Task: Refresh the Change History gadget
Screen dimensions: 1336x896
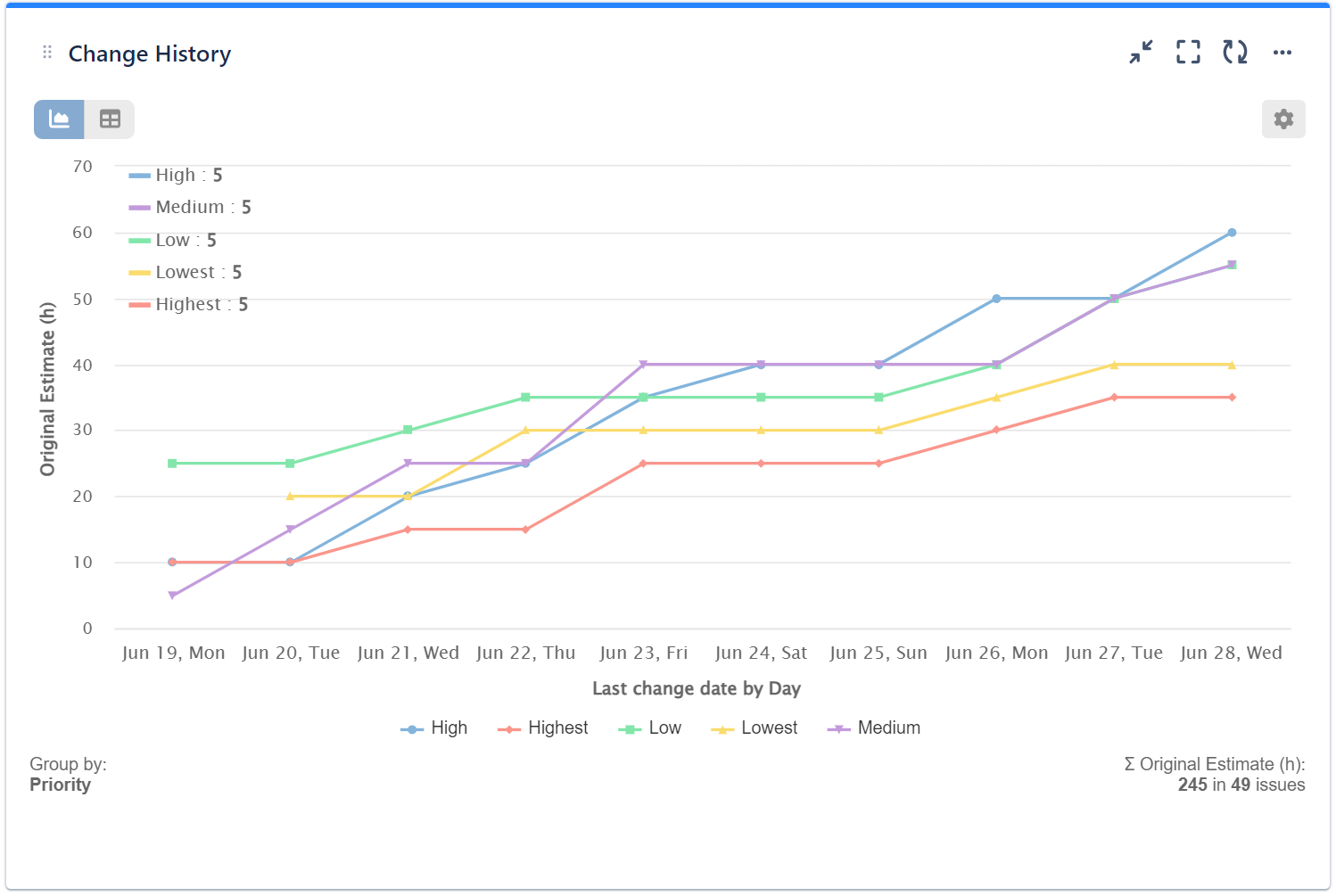Action: tap(1235, 53)
